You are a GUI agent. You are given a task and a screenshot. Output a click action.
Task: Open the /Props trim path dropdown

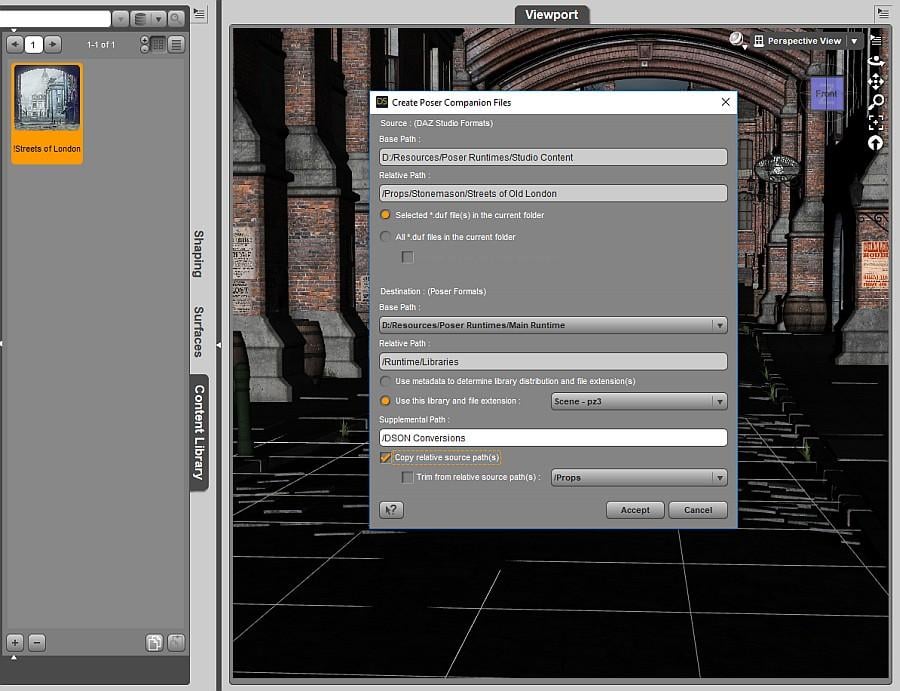click(639, 478)
